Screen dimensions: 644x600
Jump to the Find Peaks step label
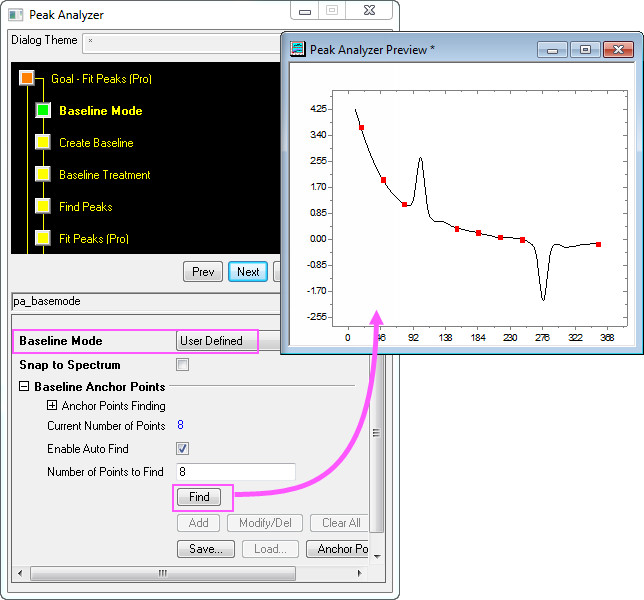(x=86, y=207)
